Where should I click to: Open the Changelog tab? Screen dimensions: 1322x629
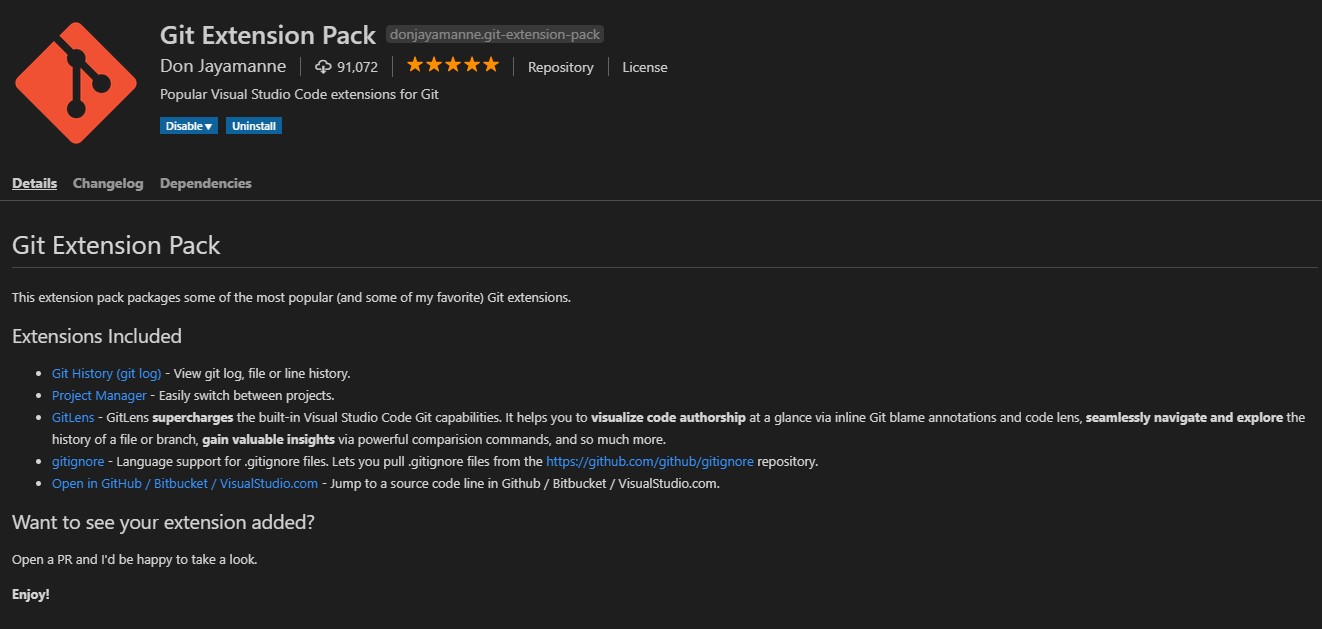(108, 183)
